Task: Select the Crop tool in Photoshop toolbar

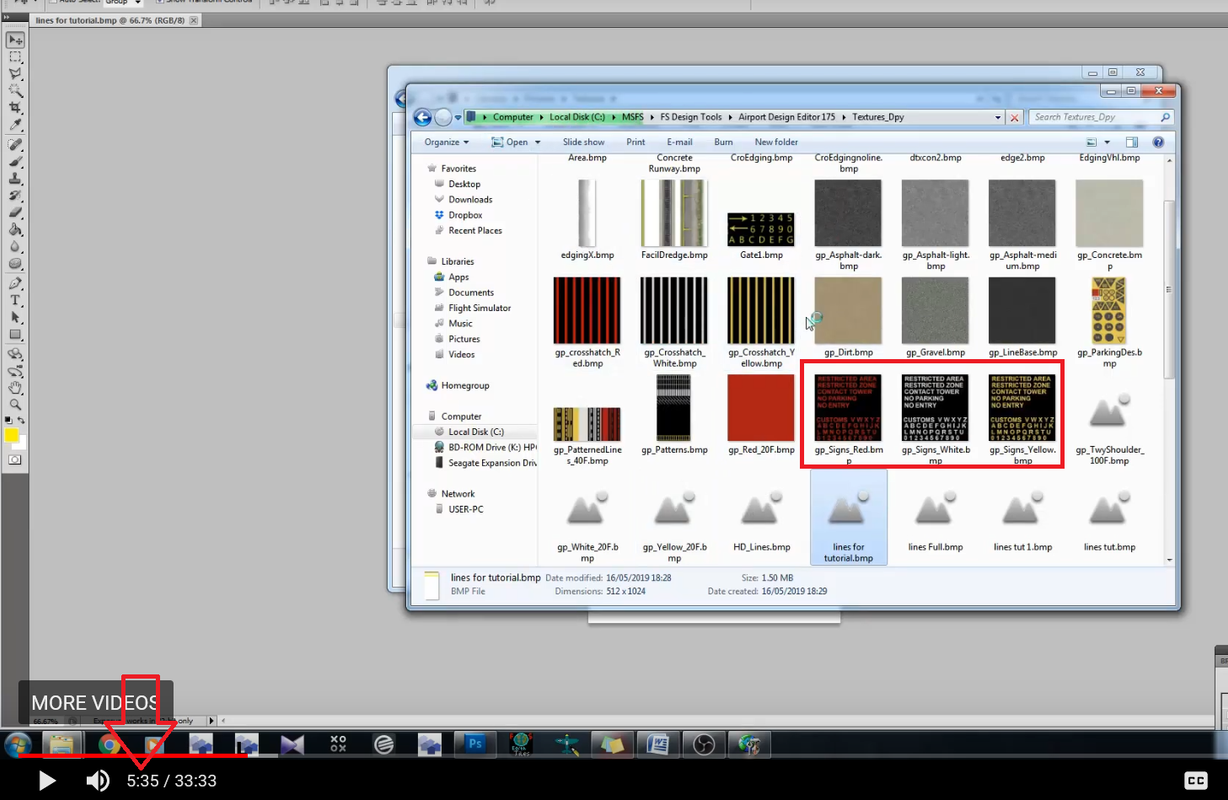Action: tap(15, 108)
